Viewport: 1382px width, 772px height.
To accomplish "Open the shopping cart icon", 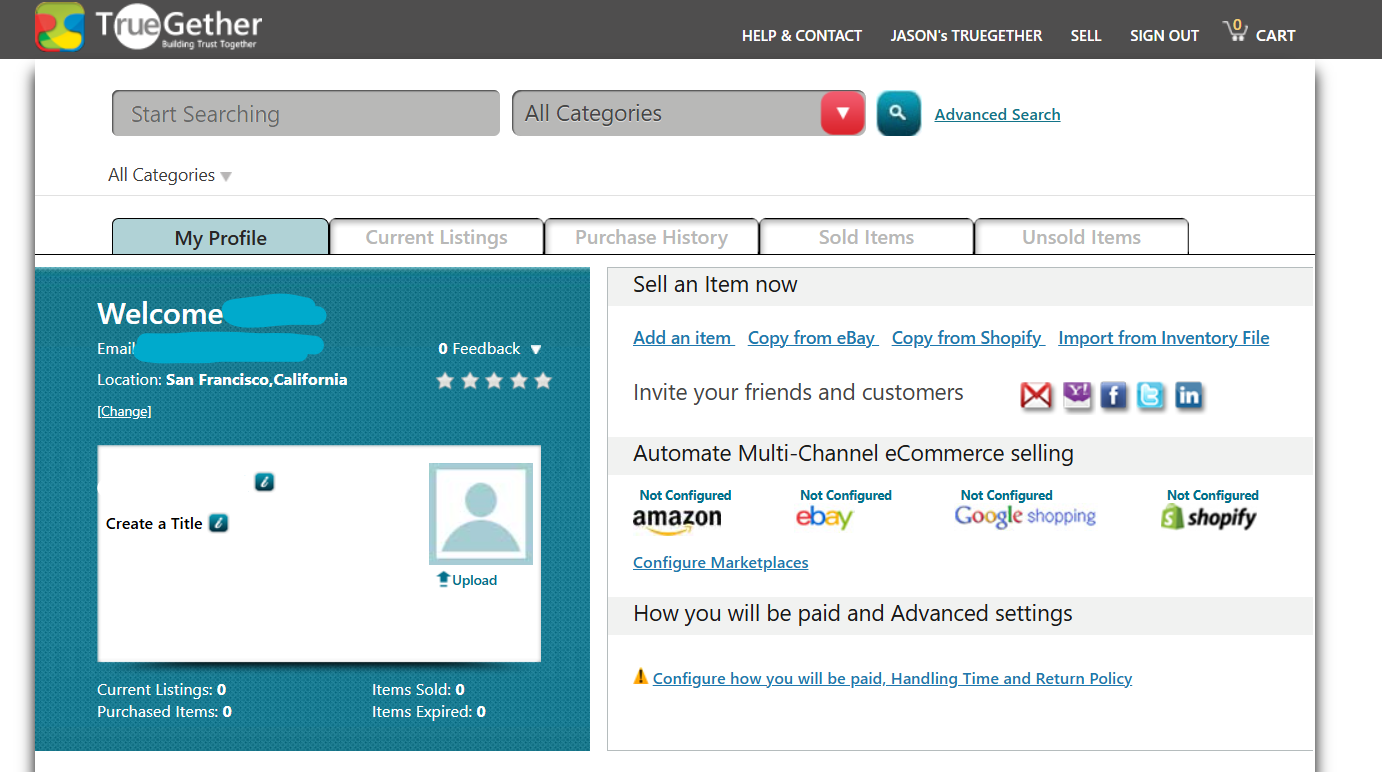I will 1236,31.
